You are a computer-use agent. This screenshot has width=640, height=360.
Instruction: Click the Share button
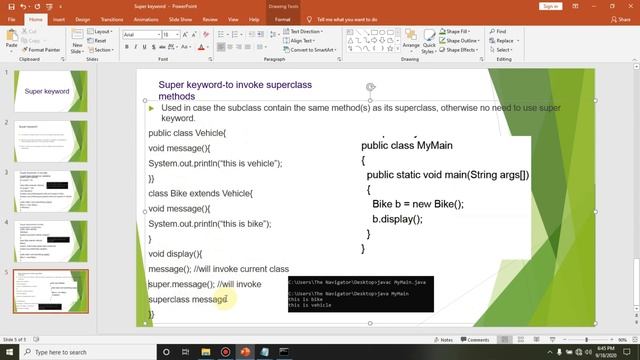(x=620, y=20)
